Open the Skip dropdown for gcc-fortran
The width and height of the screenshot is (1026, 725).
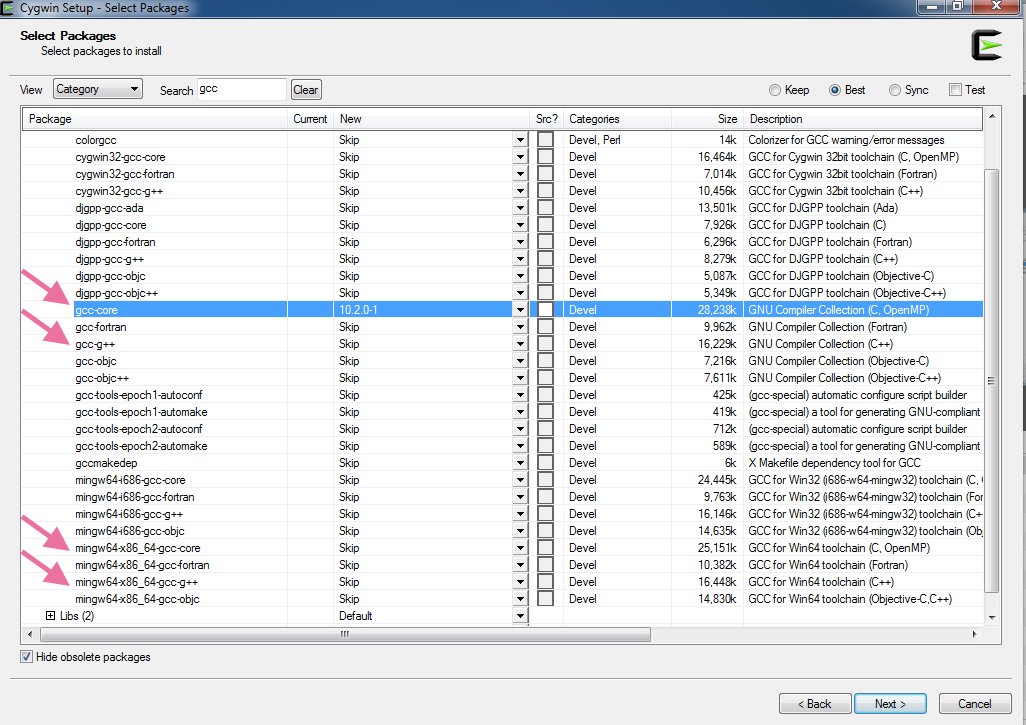tap(519, 327)
